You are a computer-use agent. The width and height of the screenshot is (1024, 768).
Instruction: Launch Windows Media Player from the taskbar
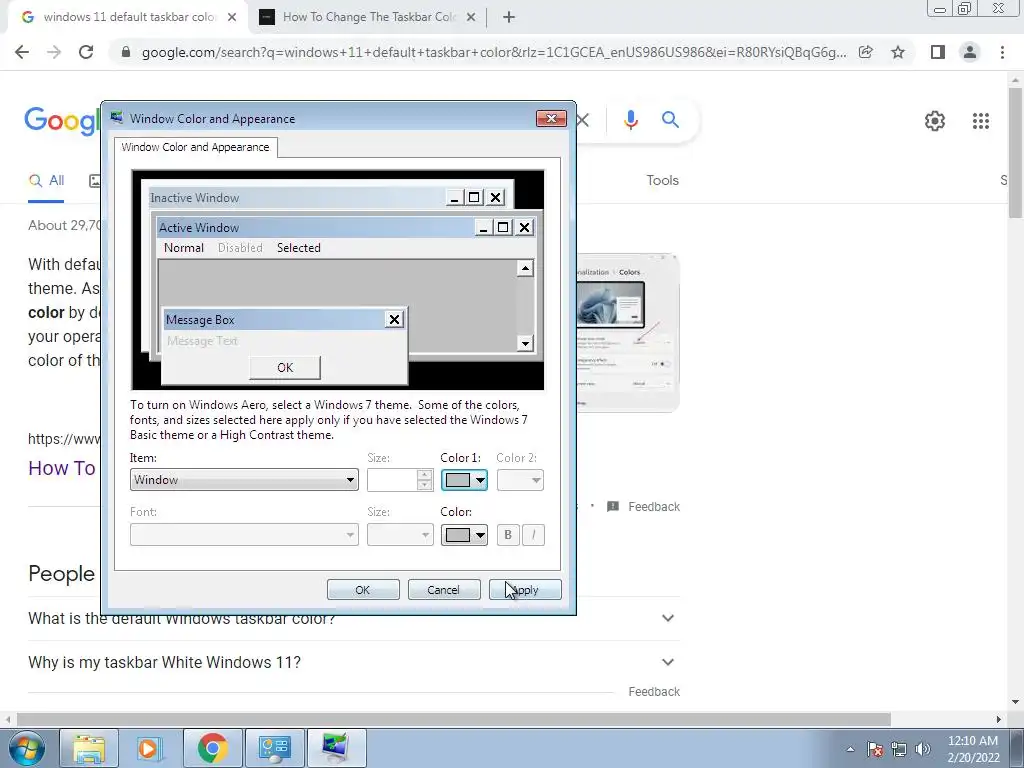pyautogui.click(x=150, y=748)
